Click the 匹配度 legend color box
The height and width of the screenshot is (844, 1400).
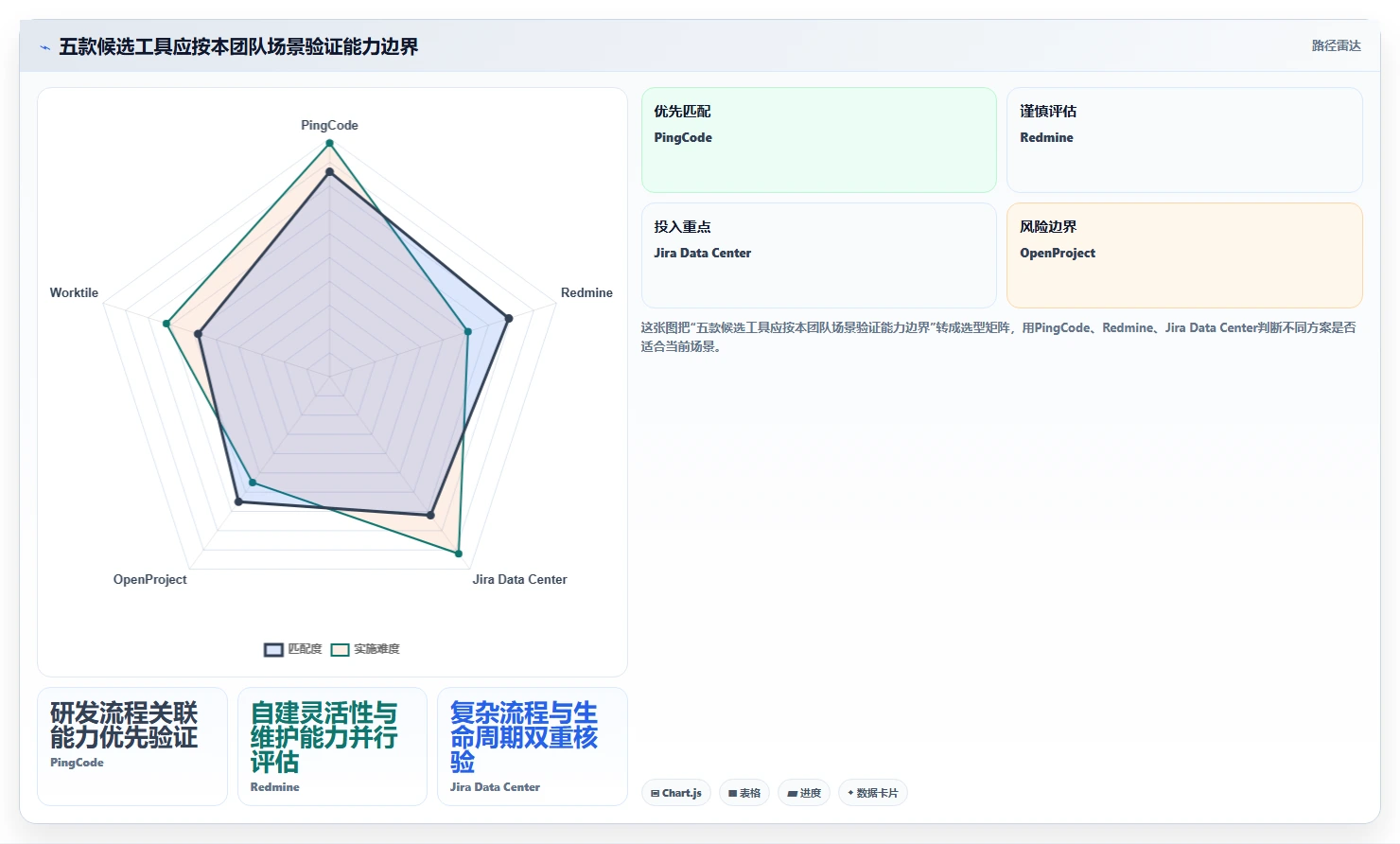pyautogui.click(x=273, y=649)
